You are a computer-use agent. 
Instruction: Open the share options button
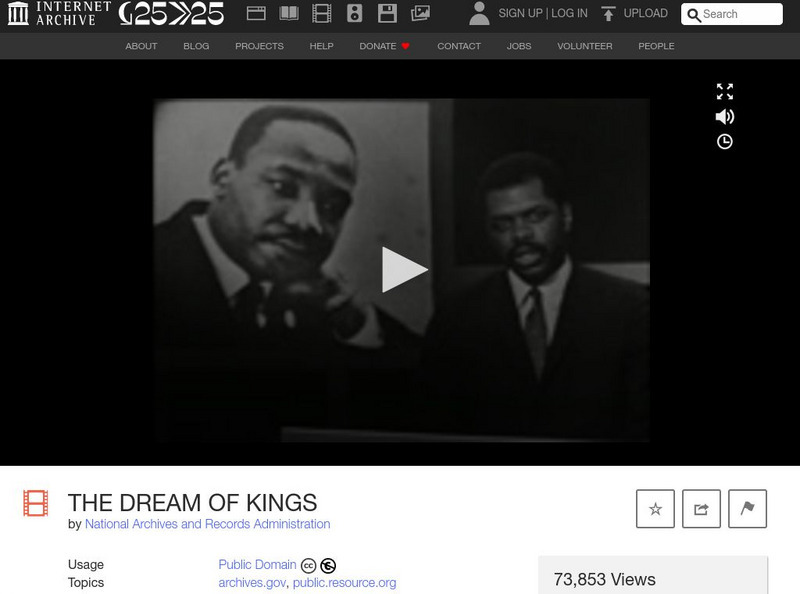click(x=701, y=509)
